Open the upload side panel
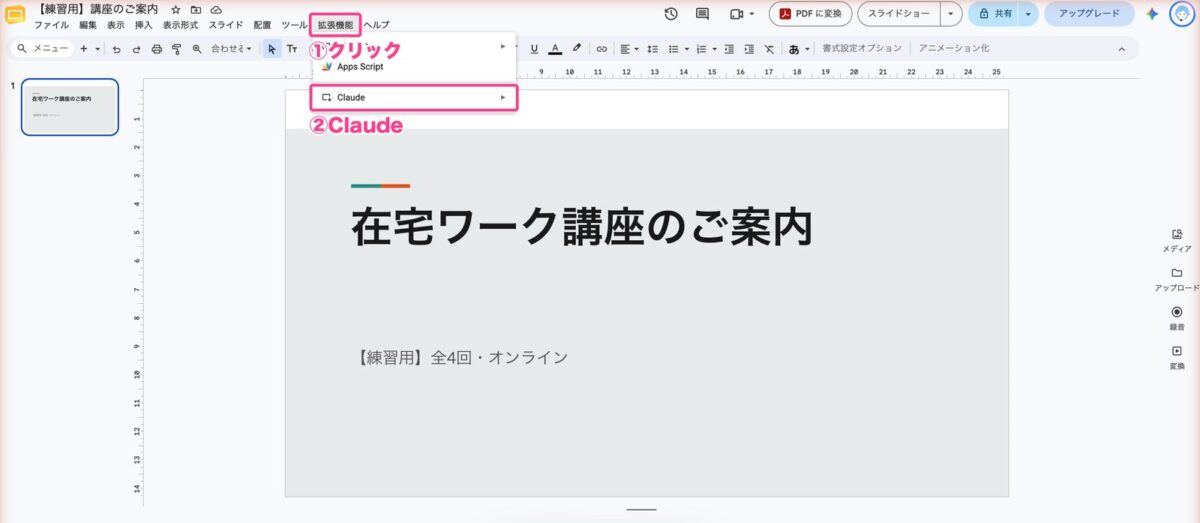The width and height of the screenshot is (1200, 523). click(x=1177, y=278)
